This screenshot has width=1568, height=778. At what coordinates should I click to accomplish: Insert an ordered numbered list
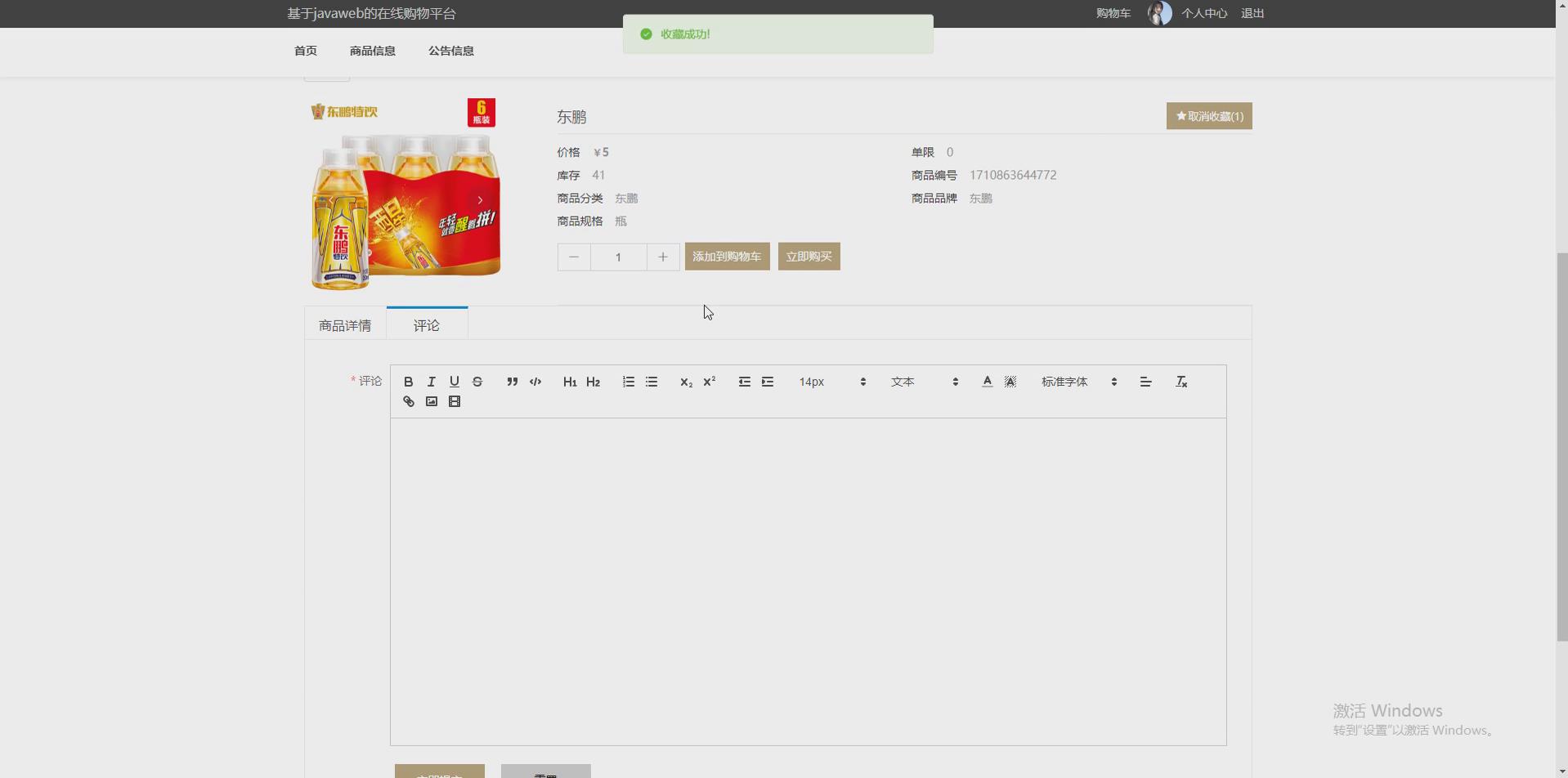(628, 382)
